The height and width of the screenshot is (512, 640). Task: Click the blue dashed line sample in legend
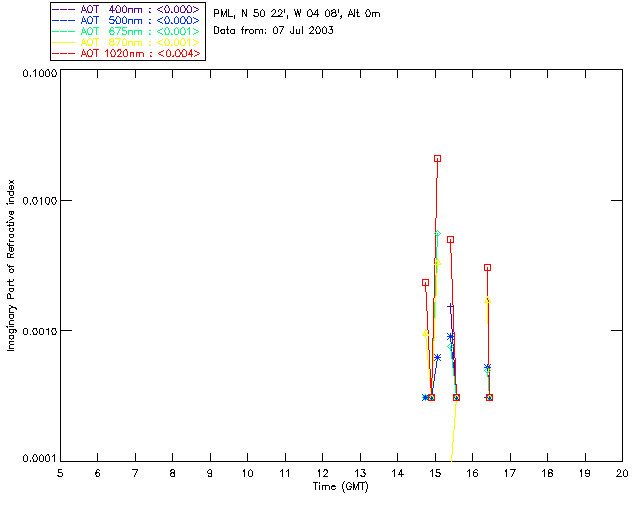point(64,20)
